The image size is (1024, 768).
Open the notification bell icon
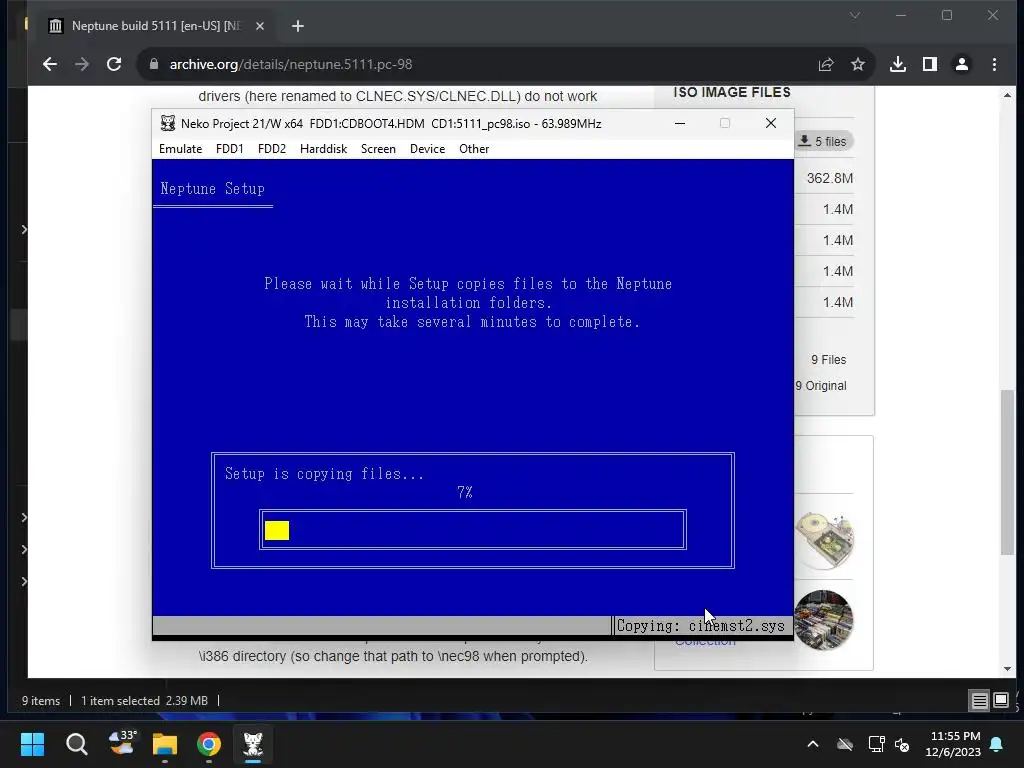click(997, 744)
